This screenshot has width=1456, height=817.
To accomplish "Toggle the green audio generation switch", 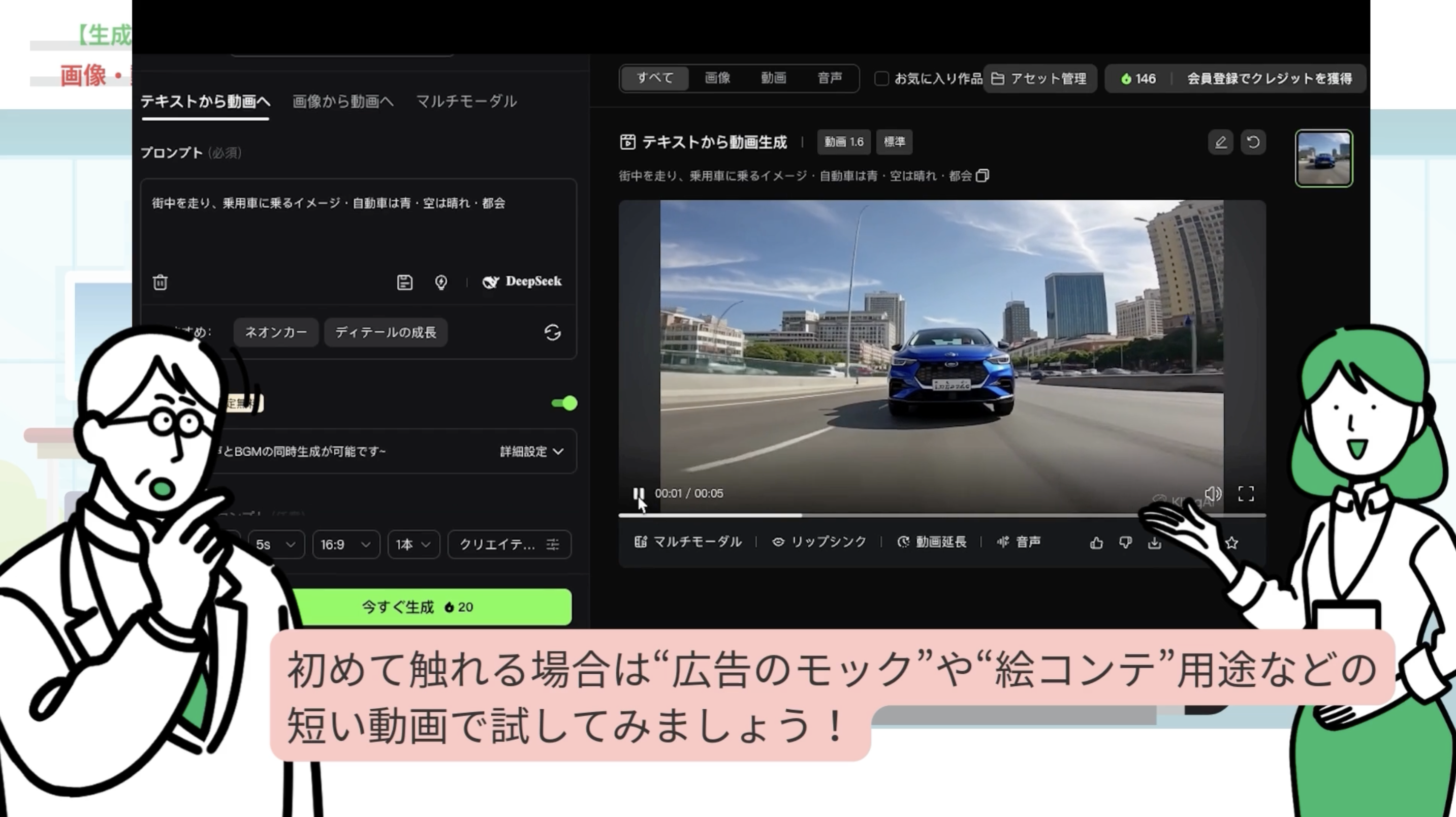I will [564, 403].
